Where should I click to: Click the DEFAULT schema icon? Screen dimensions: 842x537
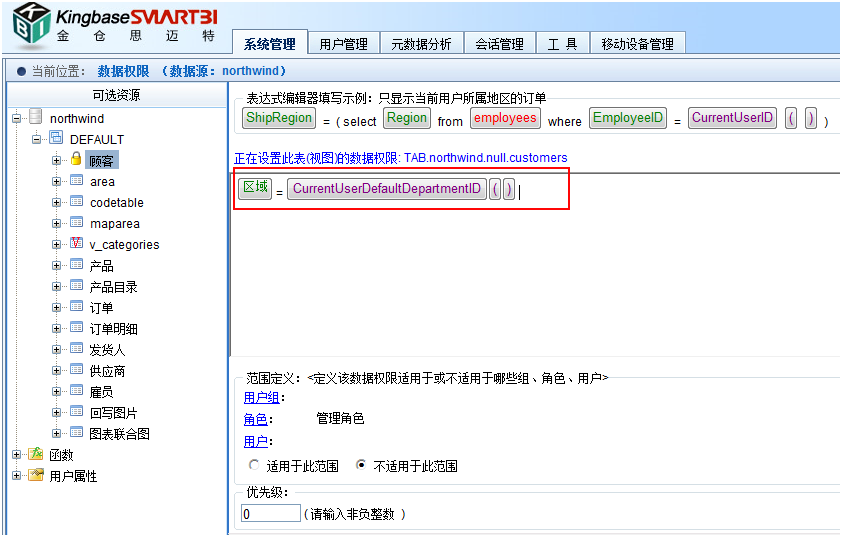(x=56, y=137)
